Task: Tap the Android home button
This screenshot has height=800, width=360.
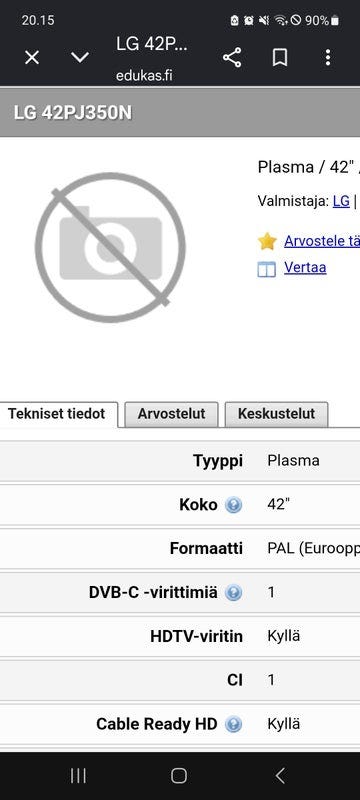Action: click(x=179, y=776)
